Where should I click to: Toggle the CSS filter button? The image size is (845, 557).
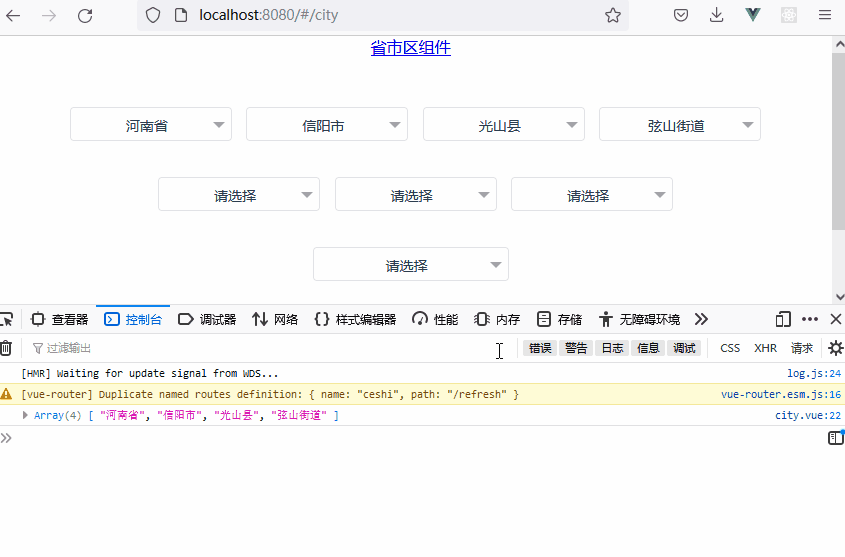click(730, 348)
